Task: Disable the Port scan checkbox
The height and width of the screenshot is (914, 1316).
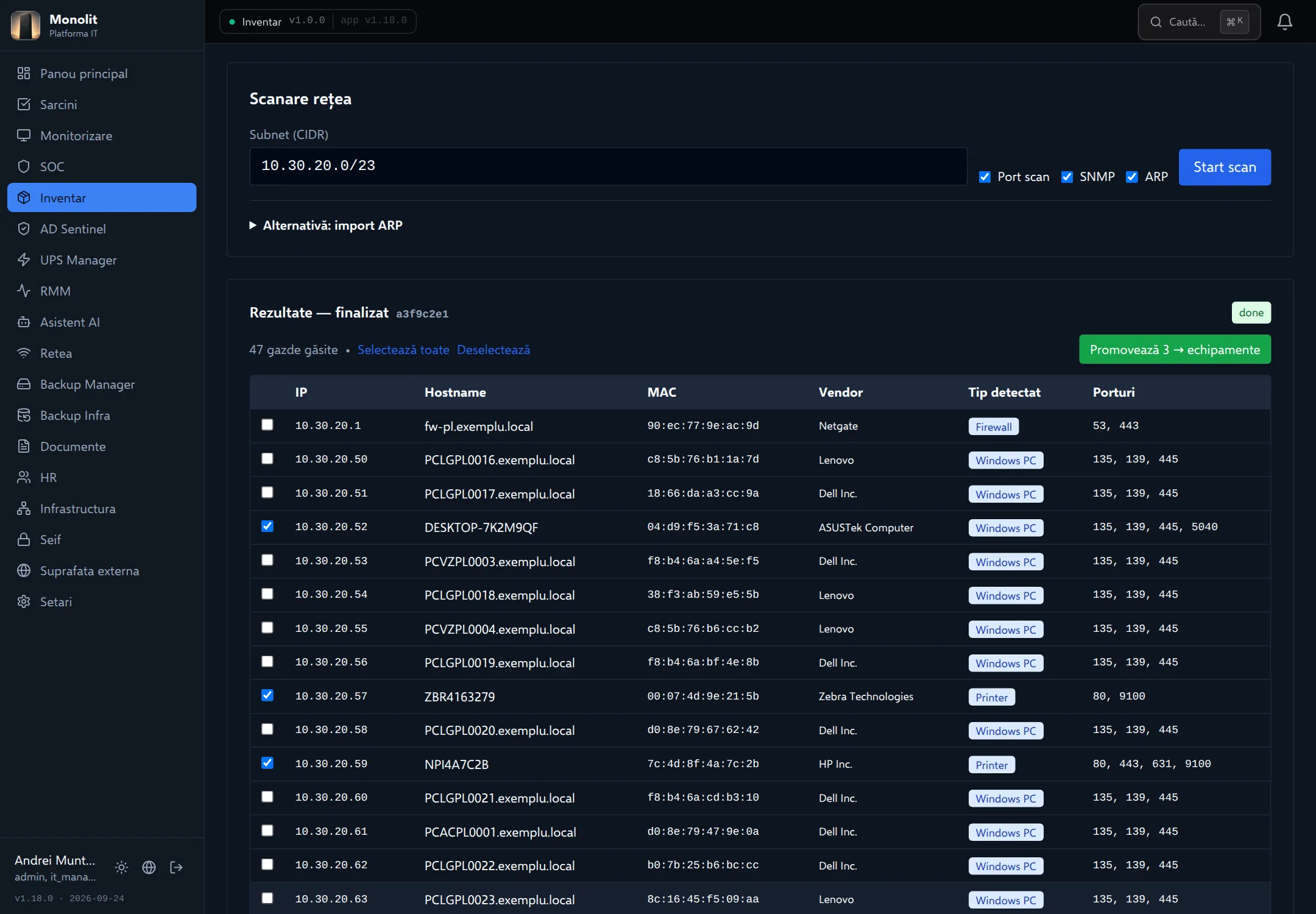Action: point(985,177)
